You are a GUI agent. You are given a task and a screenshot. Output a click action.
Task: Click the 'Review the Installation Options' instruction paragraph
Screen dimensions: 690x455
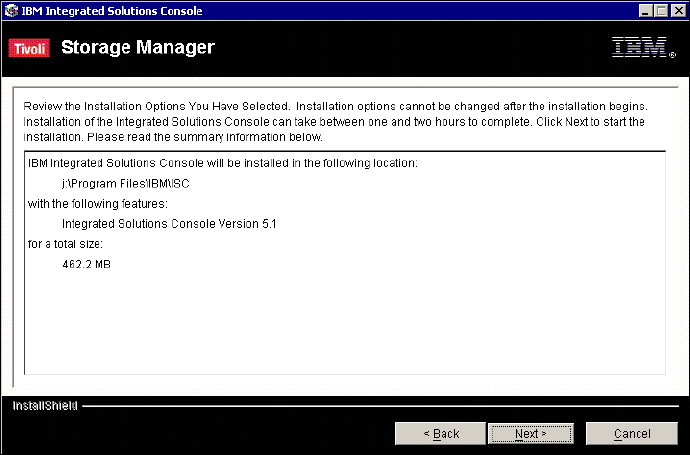point(335,122)
